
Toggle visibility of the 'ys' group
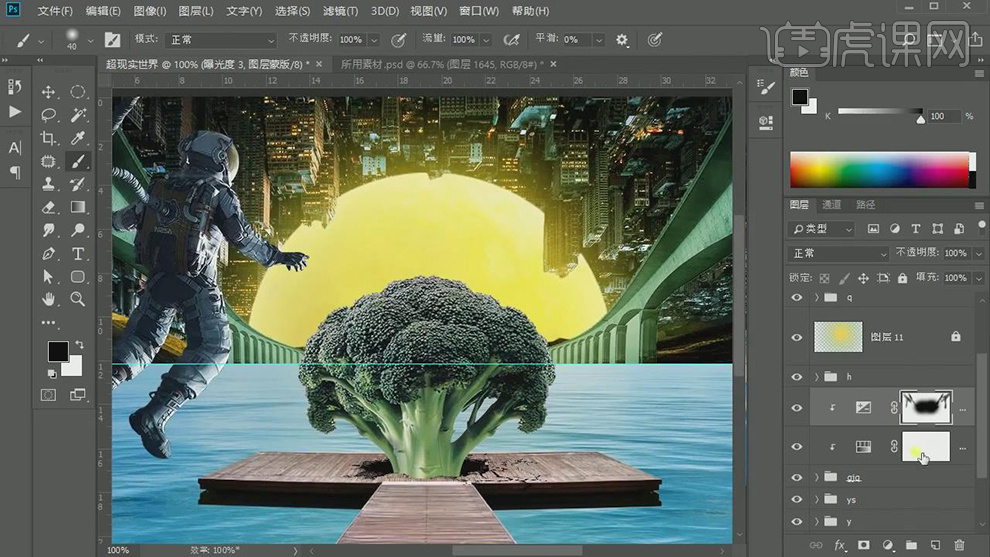tap(797, 499)
